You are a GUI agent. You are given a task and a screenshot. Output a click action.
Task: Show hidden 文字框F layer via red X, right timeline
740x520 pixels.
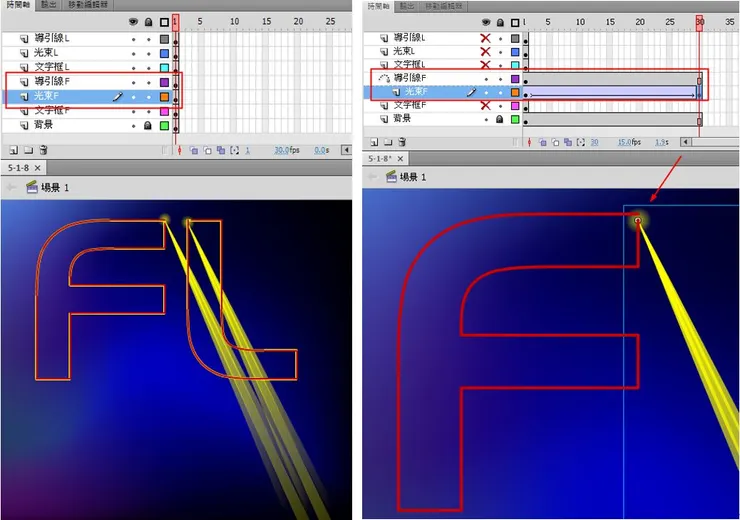click(485, 105)
